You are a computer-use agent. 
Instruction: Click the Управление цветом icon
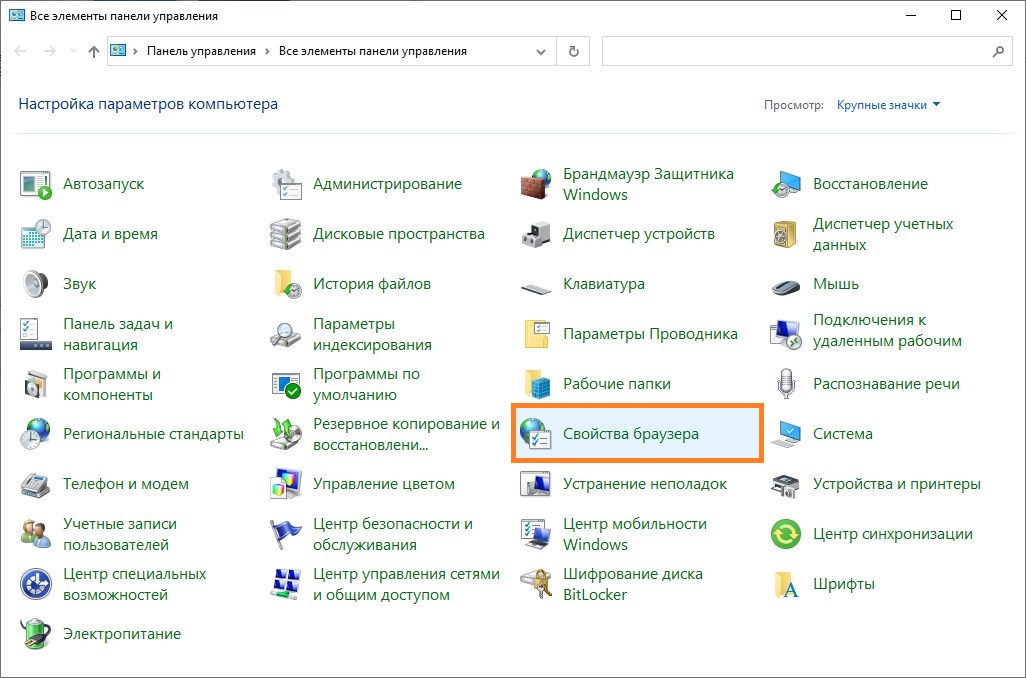[286, 484]
